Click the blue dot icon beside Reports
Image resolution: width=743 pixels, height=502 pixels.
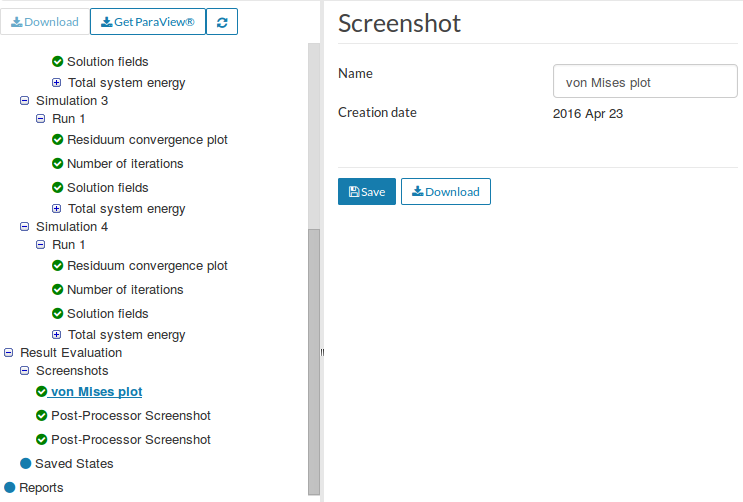[x=10, y=488]
